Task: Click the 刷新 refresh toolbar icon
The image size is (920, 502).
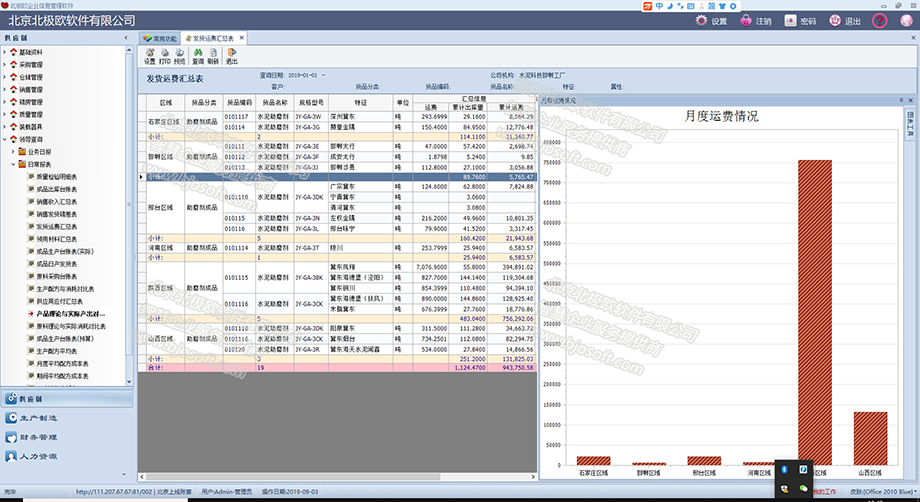Action: 213,57
